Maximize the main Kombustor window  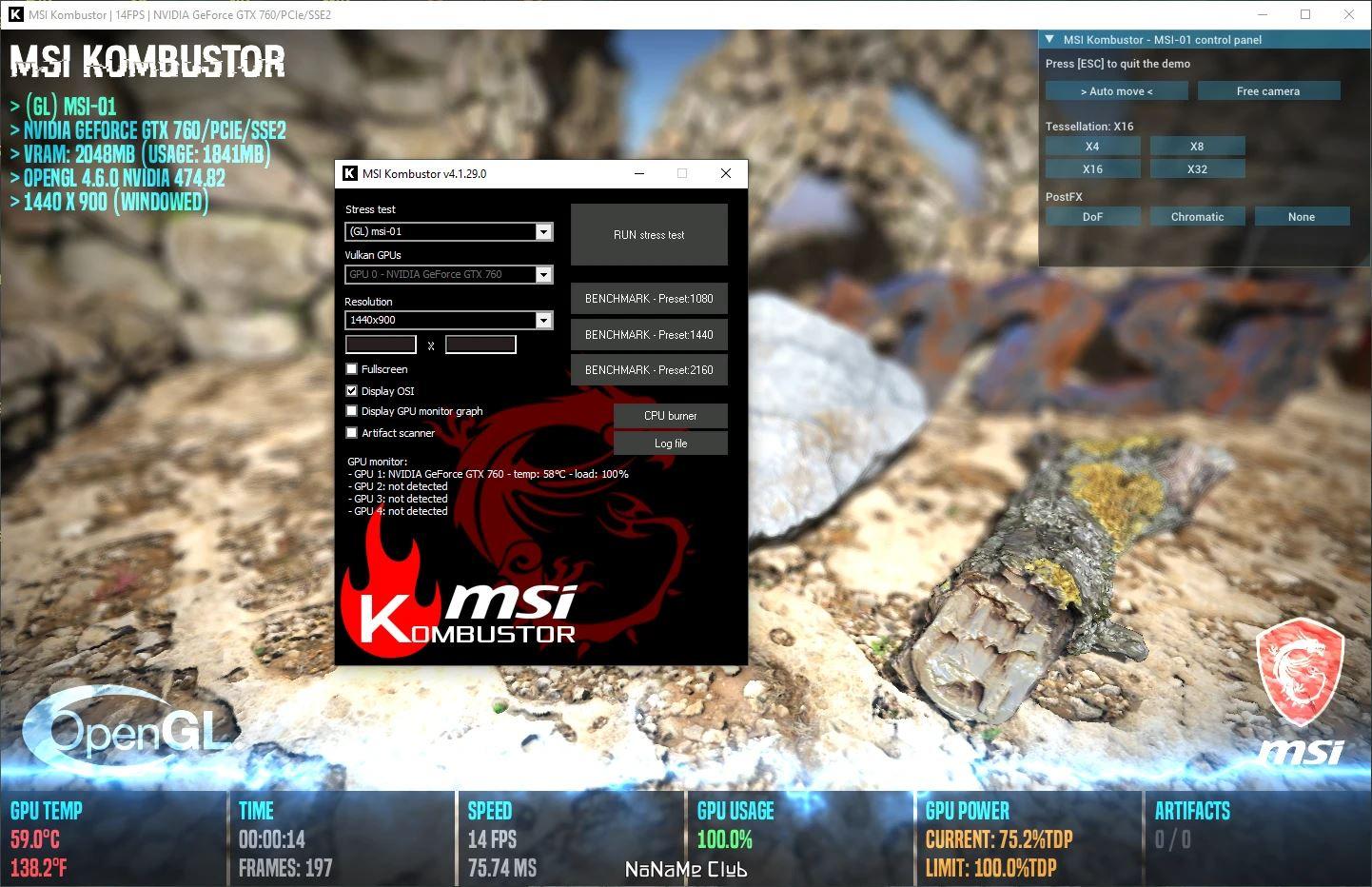(x=1305, y=14)
